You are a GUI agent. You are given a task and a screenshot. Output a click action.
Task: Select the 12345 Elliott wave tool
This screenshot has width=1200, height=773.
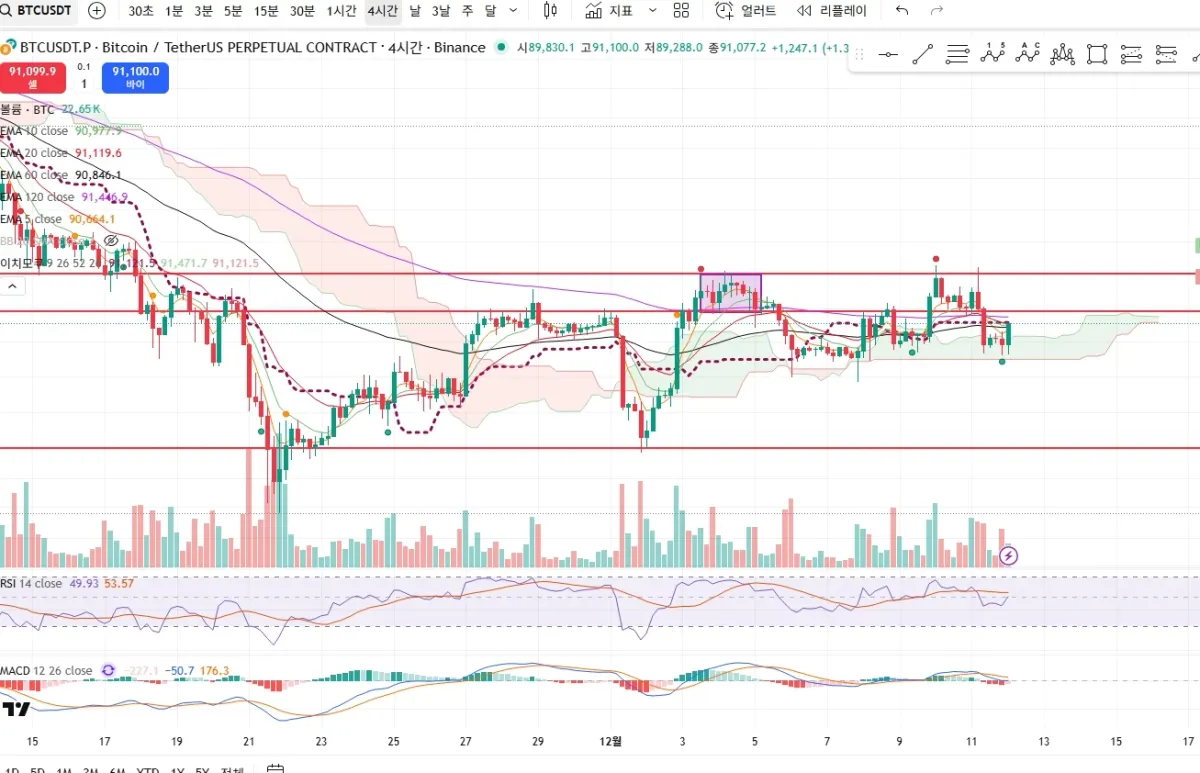tap(992, 54)
